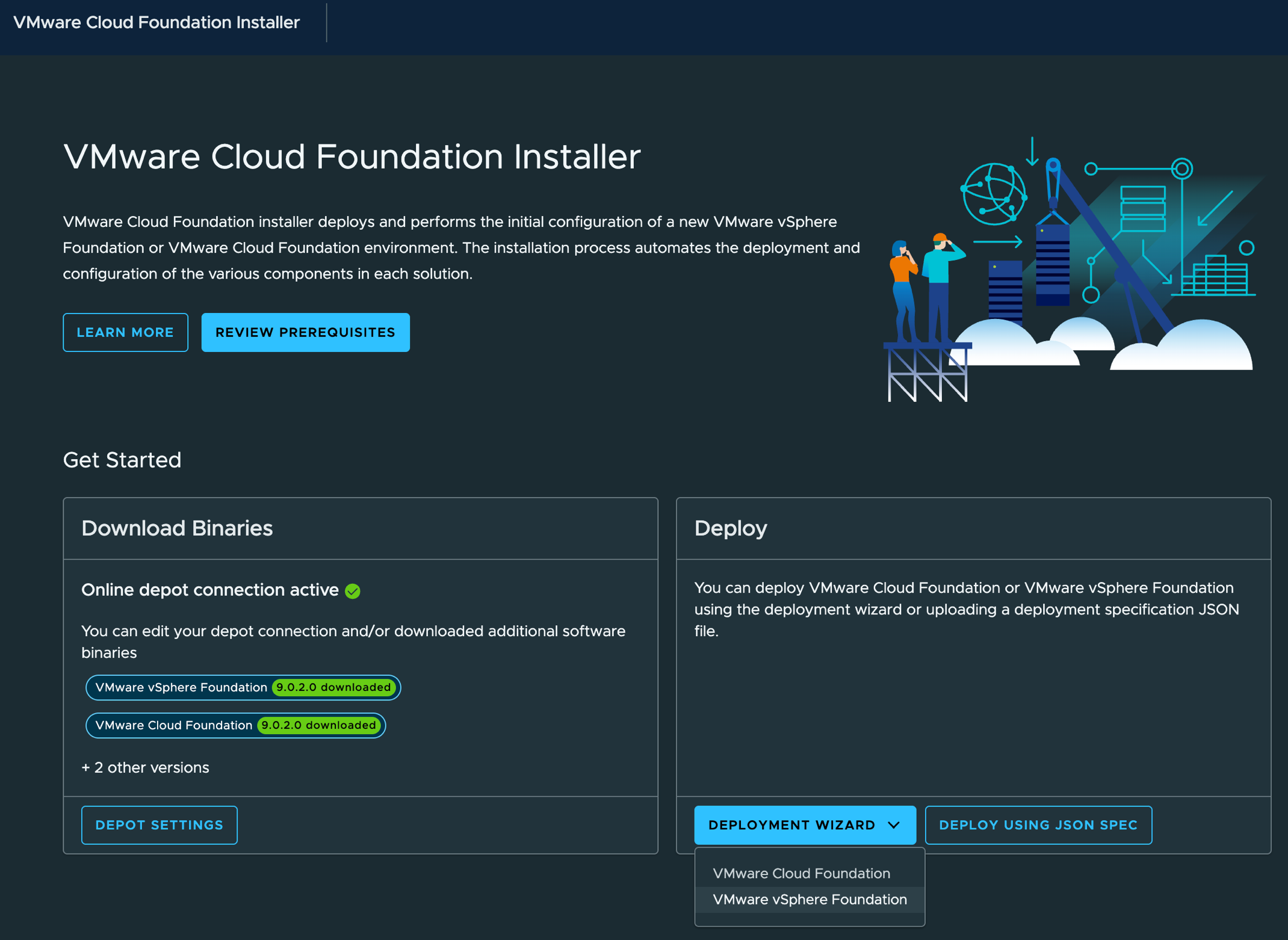This screenshot has width=1288, height=940.
Task: Click the Deploy card heading
Action: click(731, 528)
